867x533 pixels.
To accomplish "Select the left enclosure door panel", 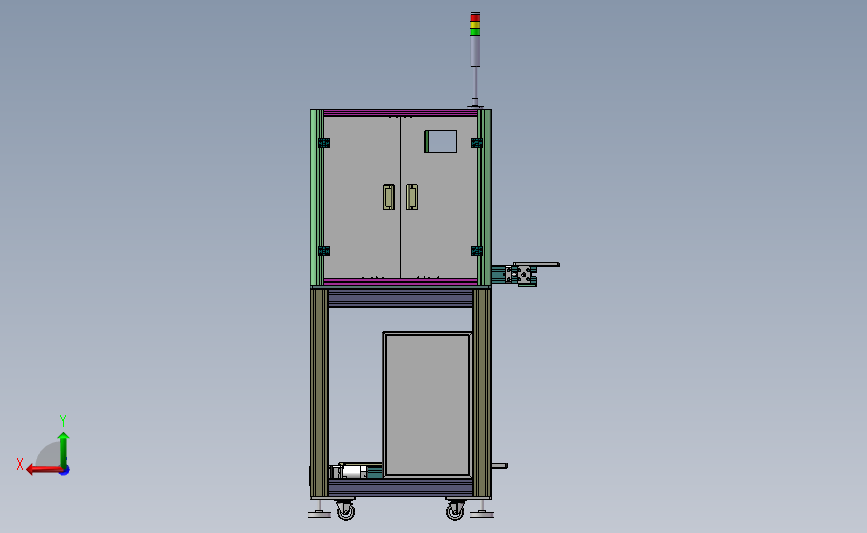I will click(362, 197).
